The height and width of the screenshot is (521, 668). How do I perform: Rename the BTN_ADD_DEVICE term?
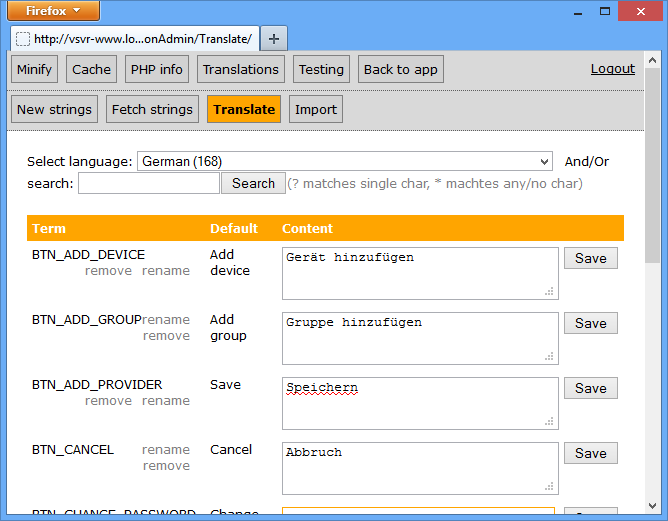(x=166, y=271)
